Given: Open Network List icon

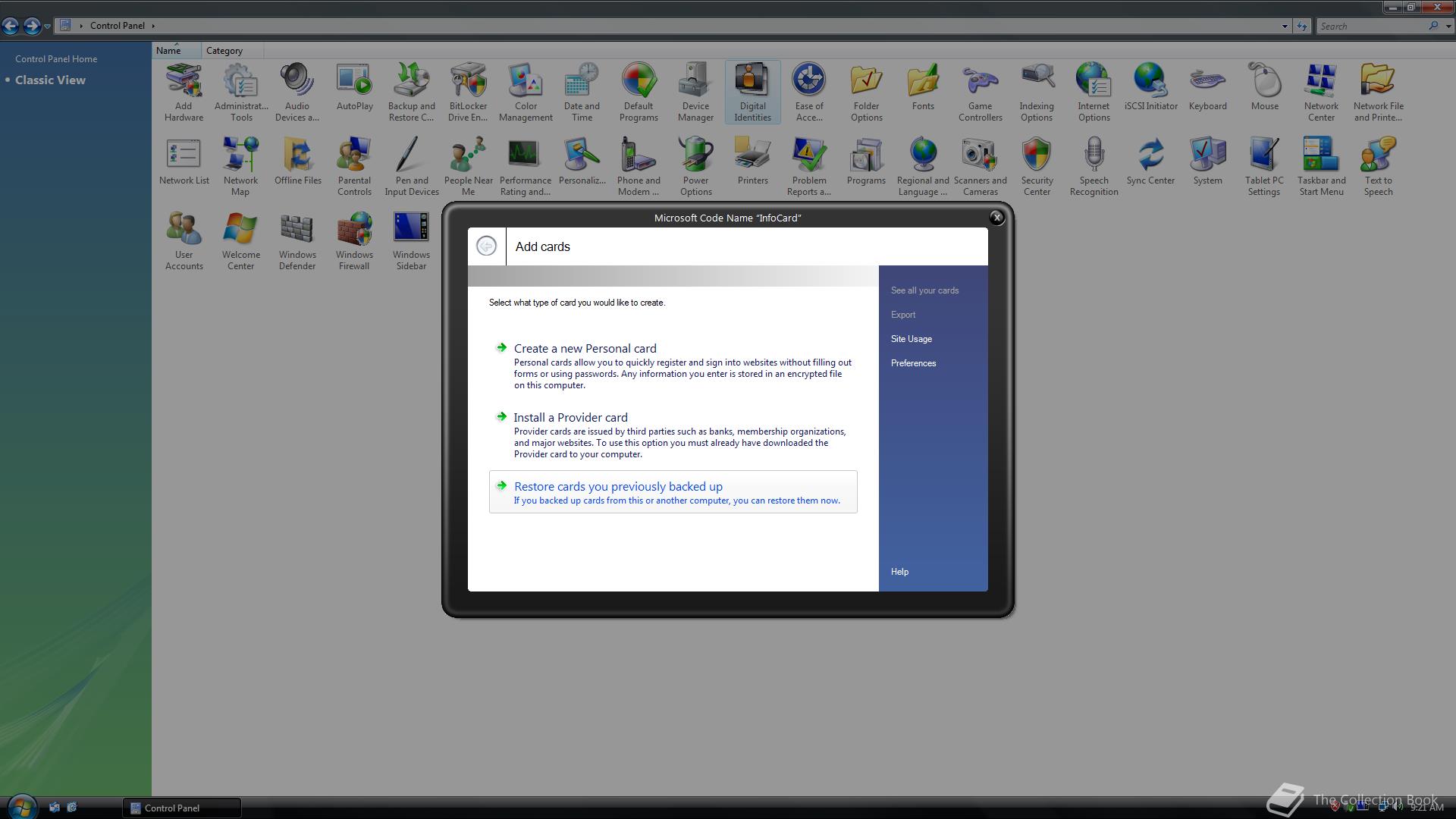Looking at the screenshot, I should tap(184, 162).
